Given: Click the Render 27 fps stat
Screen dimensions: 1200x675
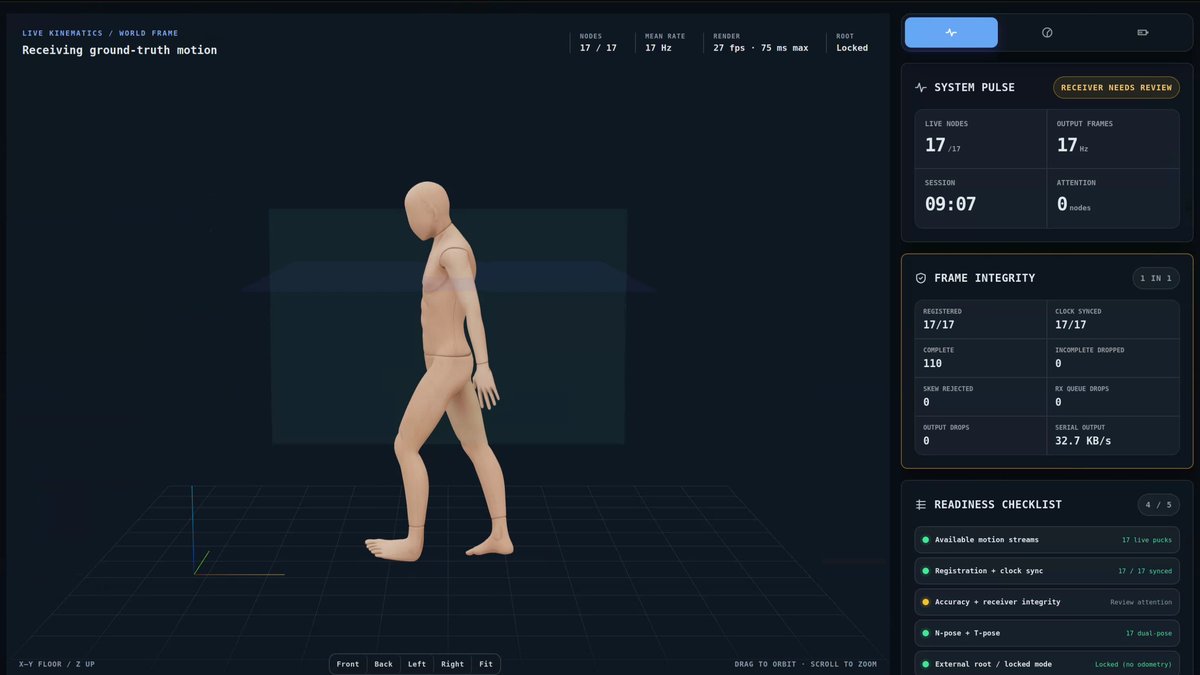Looking at the screenshot, I should [x=761, y=42].
